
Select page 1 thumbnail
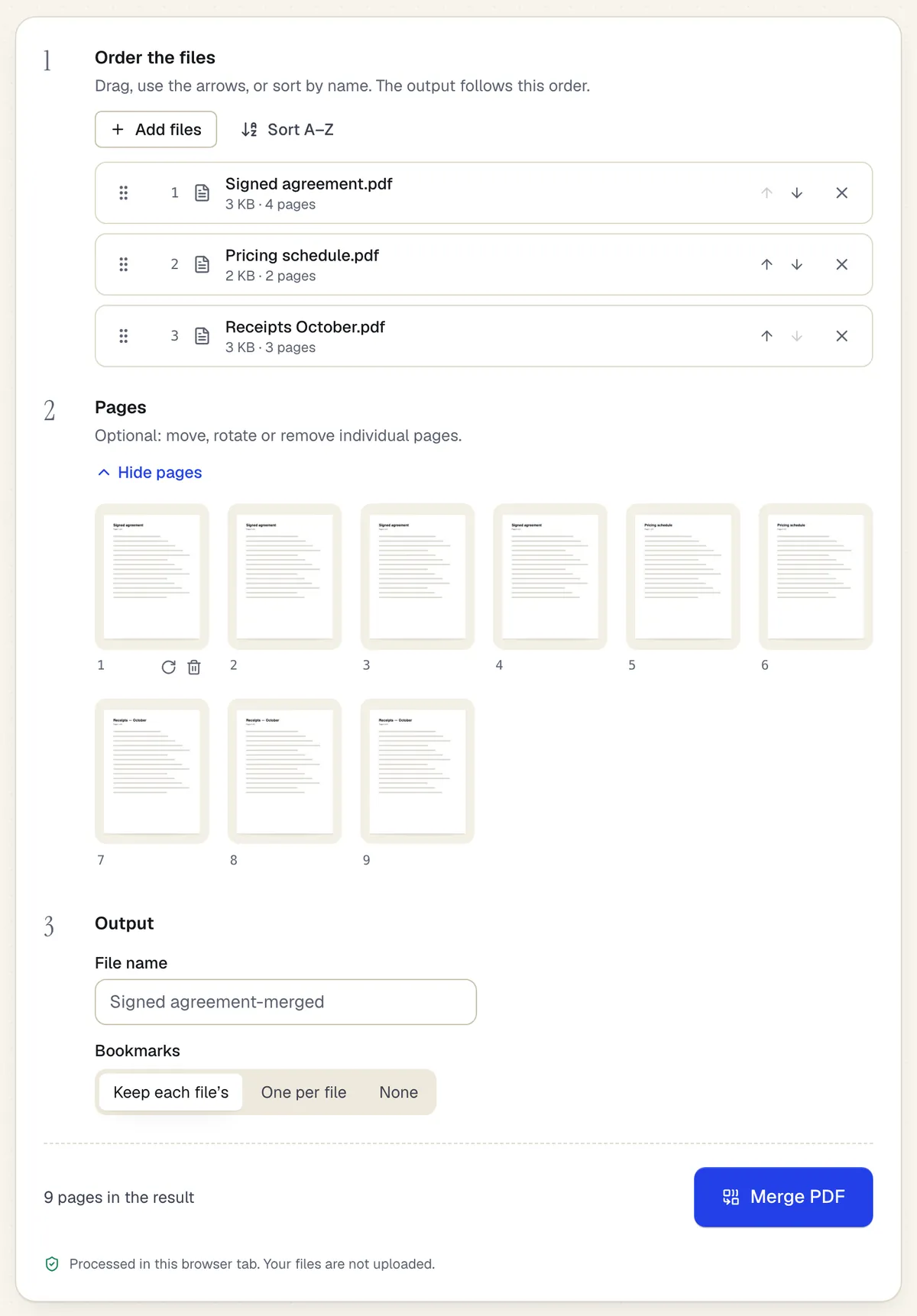coord(152,577)
